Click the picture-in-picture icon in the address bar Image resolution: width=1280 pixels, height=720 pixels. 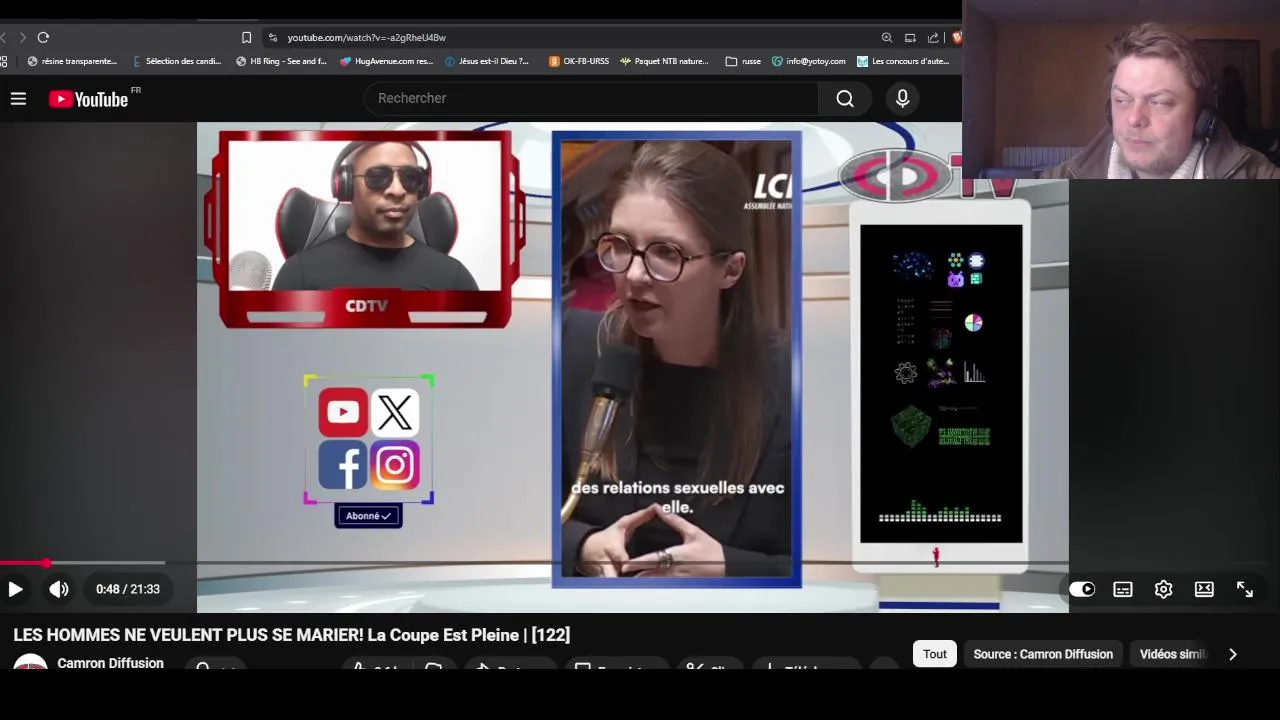click(x=910, y=37)
